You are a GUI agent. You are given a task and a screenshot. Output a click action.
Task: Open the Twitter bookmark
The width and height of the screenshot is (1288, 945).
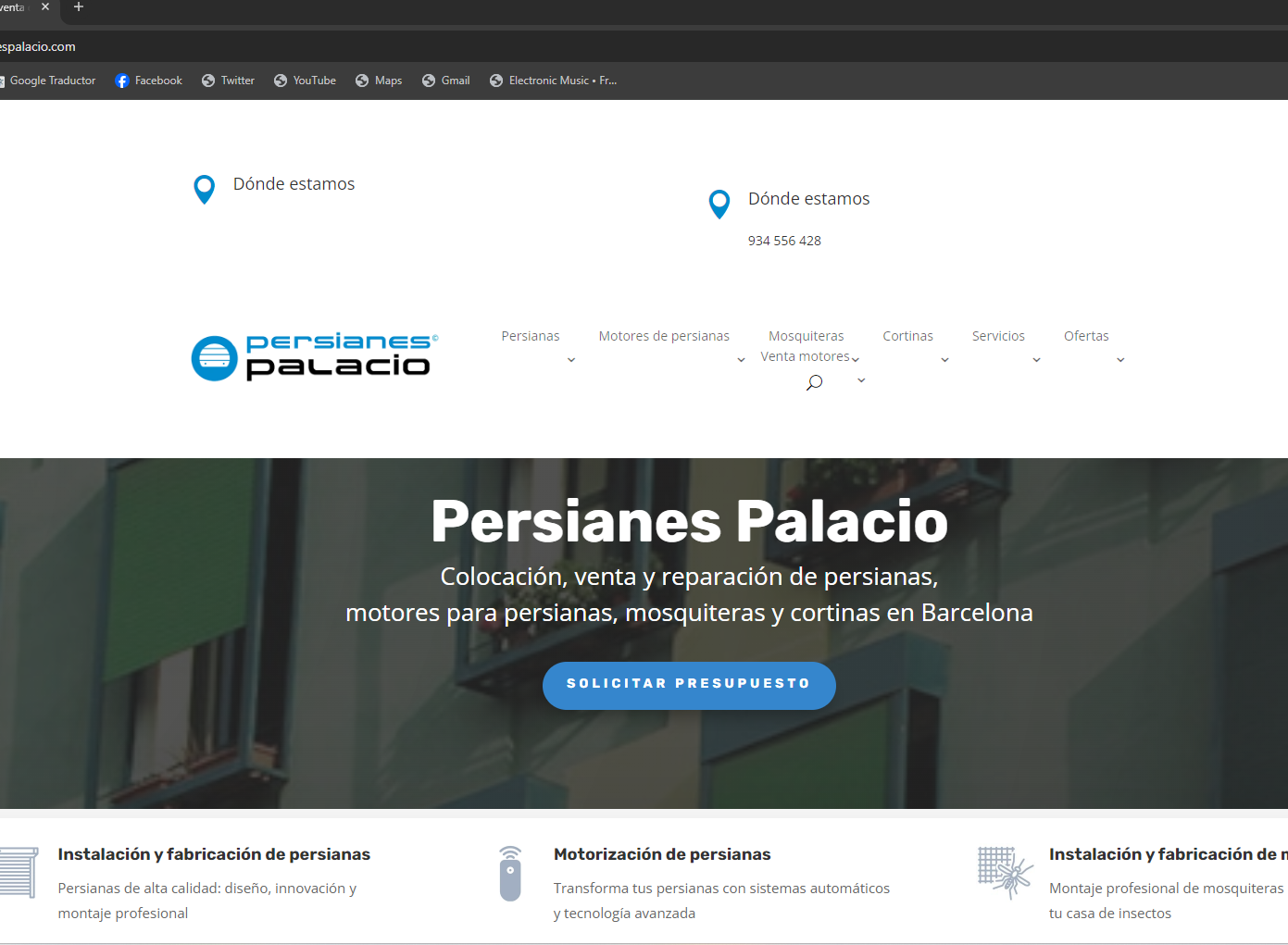pyautogui.click(x=229, y=81)
